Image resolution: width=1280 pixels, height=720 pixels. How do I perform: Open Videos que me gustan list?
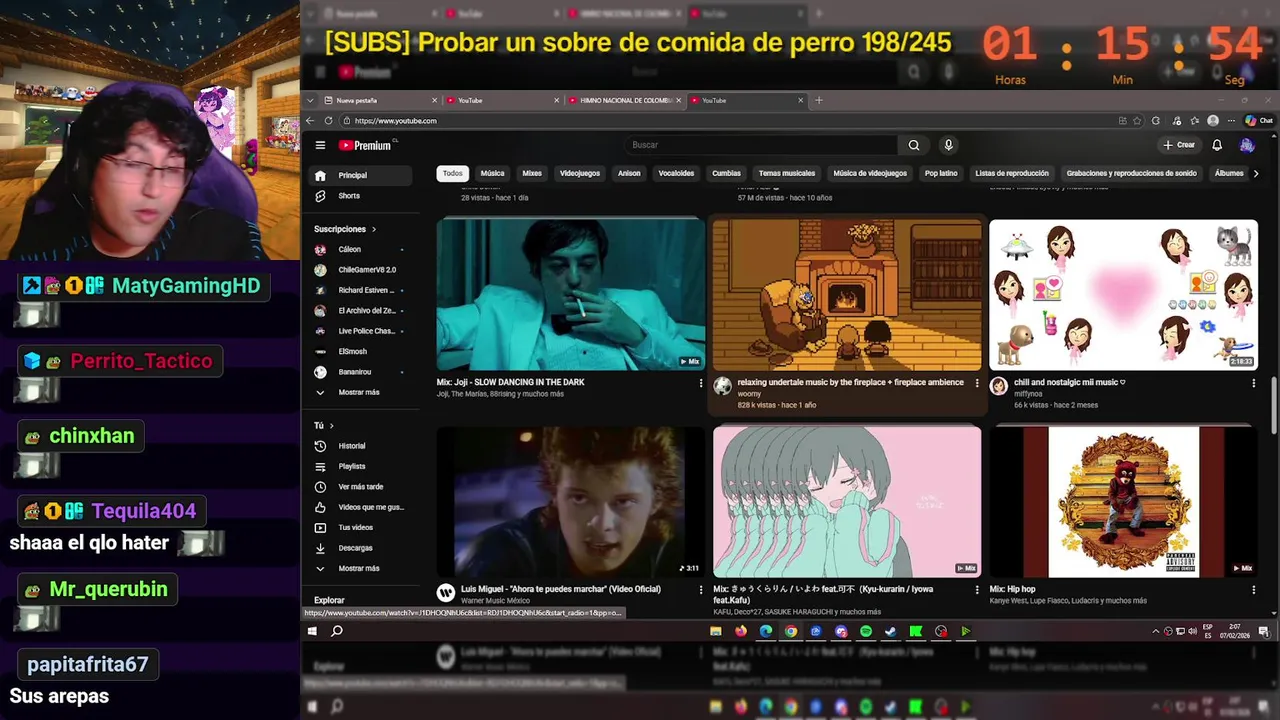(362, 507)
